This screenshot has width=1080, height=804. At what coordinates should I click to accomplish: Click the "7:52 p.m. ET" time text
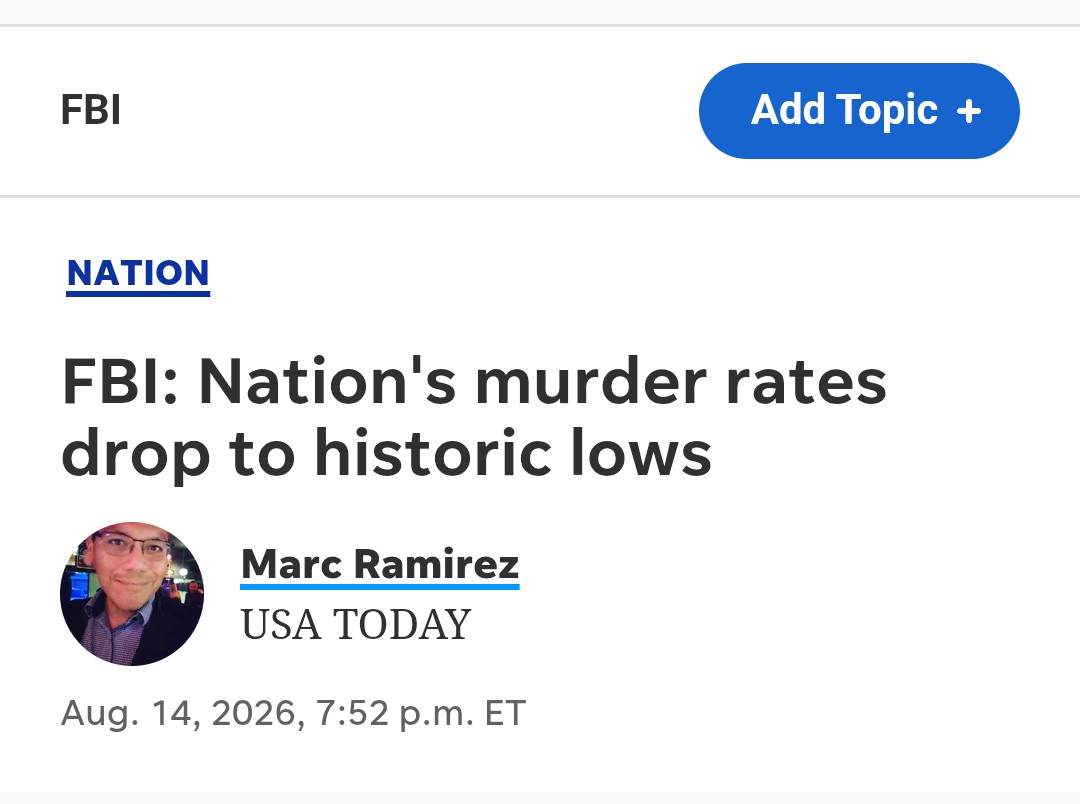[x=421, y=713]
